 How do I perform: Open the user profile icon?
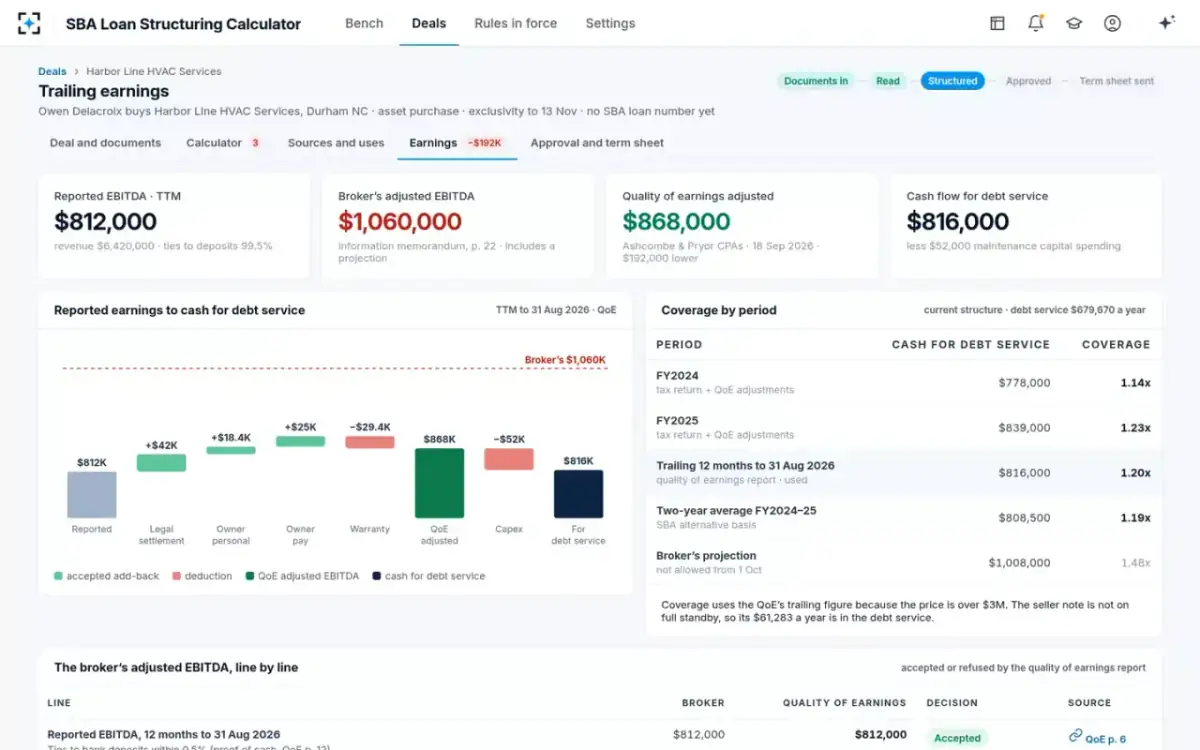[x=1112, y=23]
